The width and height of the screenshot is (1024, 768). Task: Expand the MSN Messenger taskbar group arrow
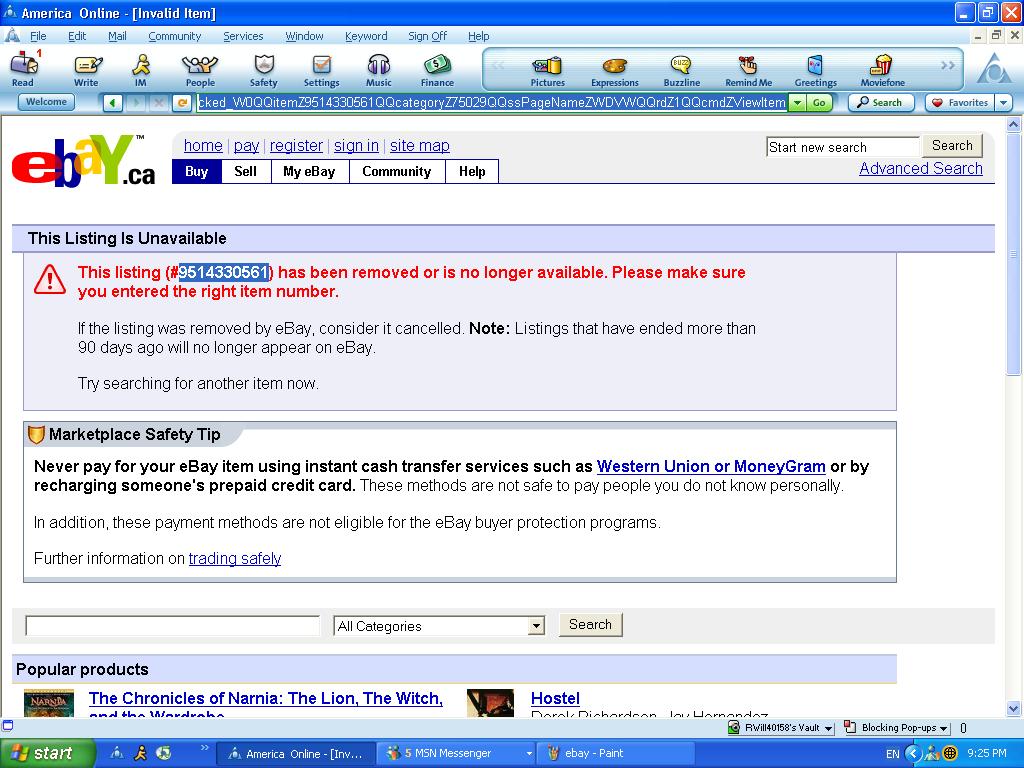tap(529, 754)
